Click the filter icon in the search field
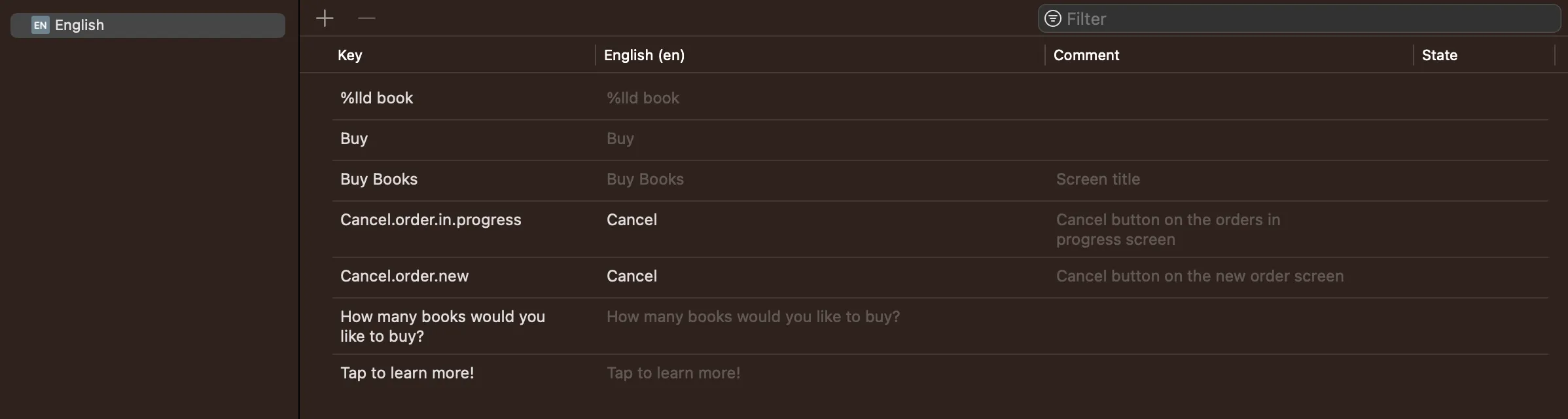This screenshot has height=419, width=1568. [x=1052, y=18]
